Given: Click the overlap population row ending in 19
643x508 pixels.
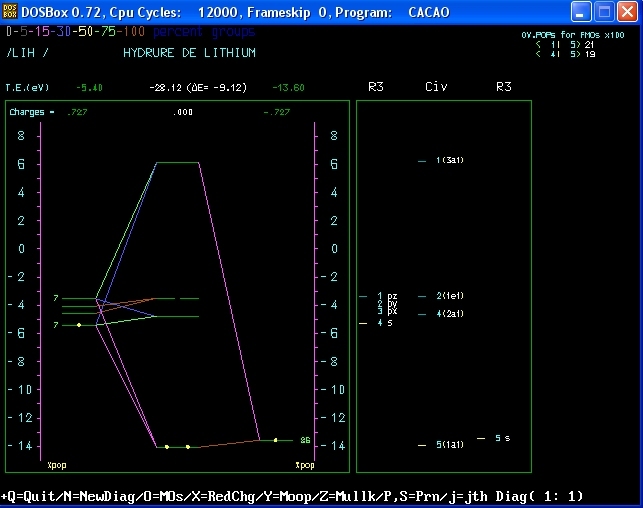Looking at the screenshot, I should click(x=565, y=54).
